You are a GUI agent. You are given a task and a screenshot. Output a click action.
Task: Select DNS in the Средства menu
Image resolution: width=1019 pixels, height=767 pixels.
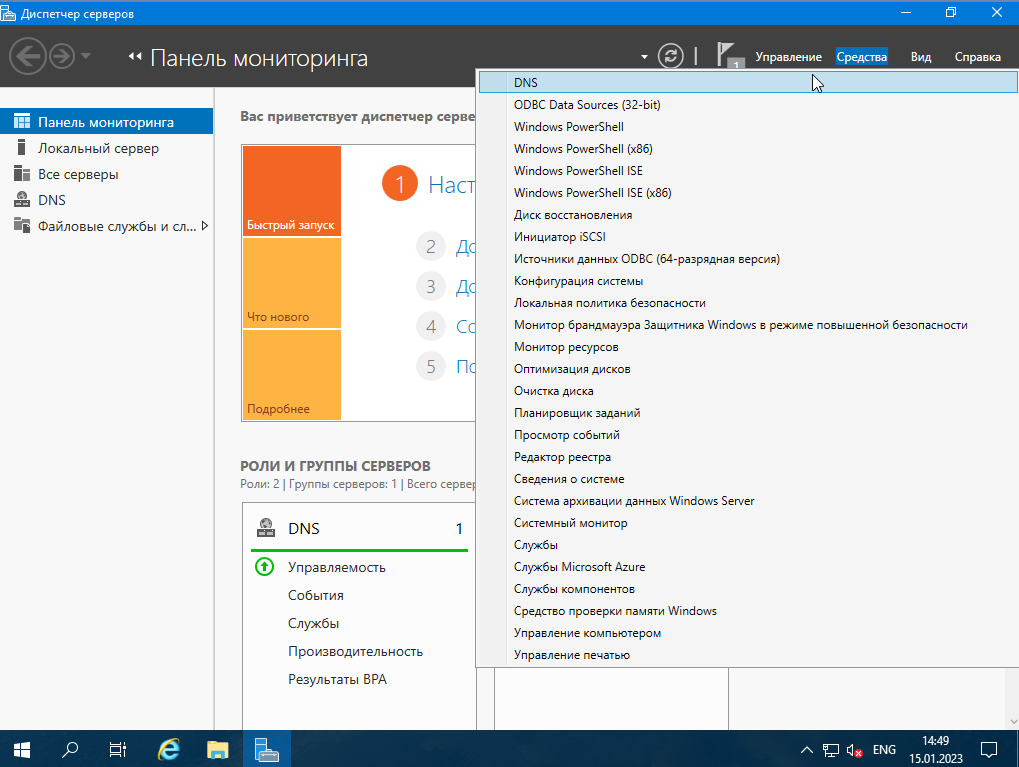[748, 83]
